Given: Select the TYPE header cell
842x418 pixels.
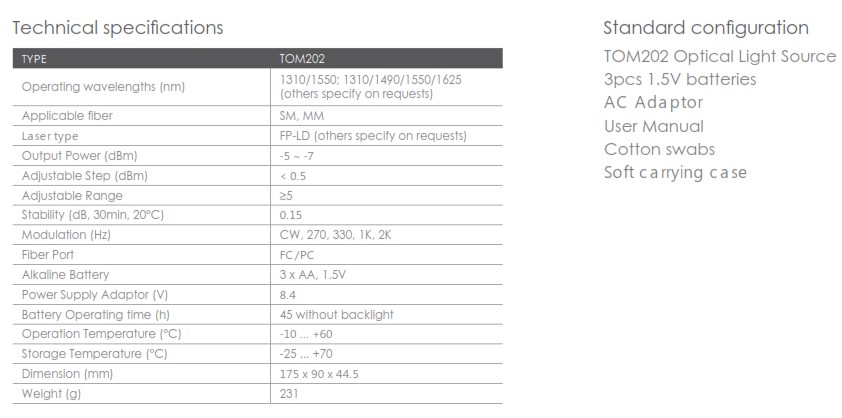Looking at the screenshot, I should [x=34, y=59].
